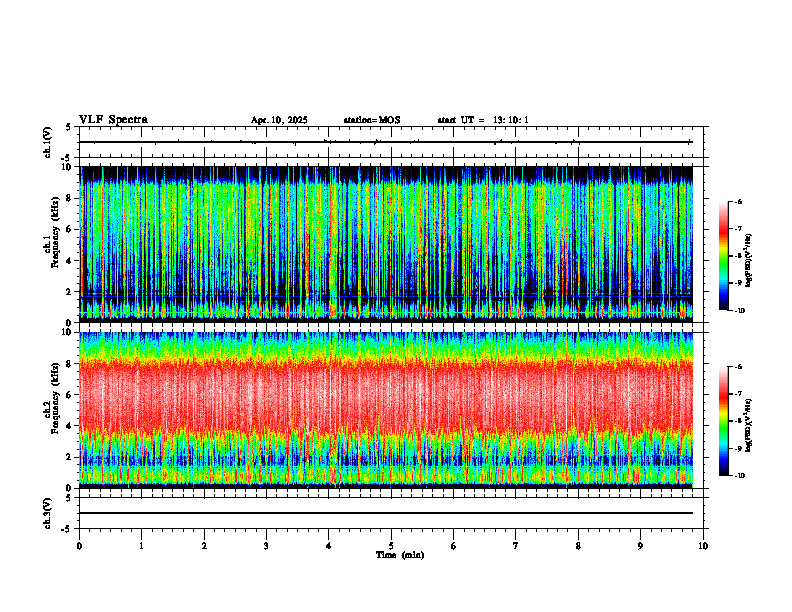
Task: Click the time axis tick label "1"
Action: 141,546
